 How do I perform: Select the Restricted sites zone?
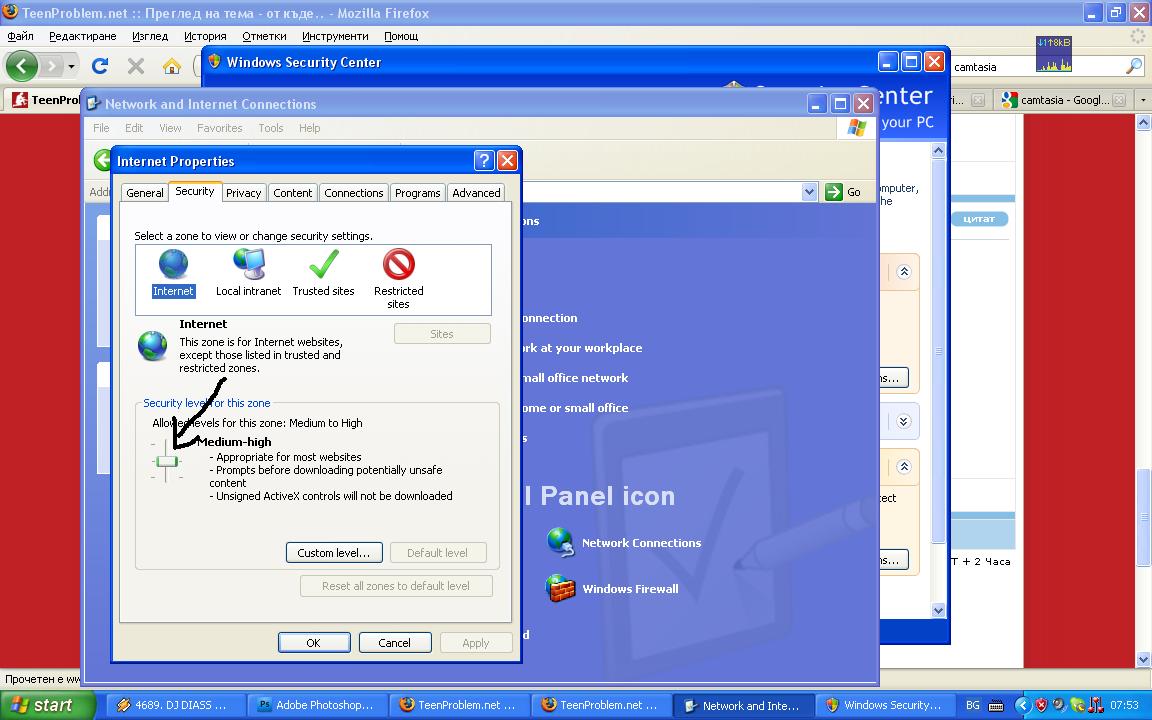398,278
